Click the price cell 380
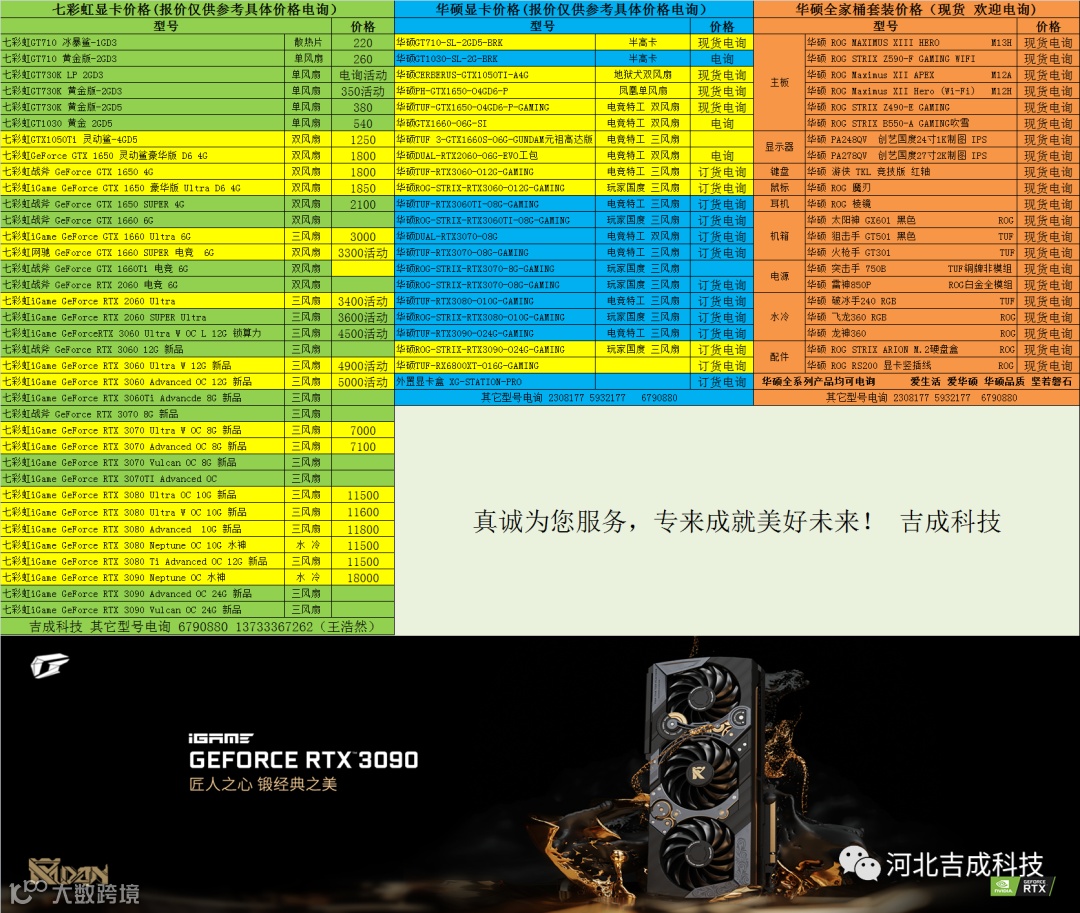The image size is (1080, 913). pos(363,107)
